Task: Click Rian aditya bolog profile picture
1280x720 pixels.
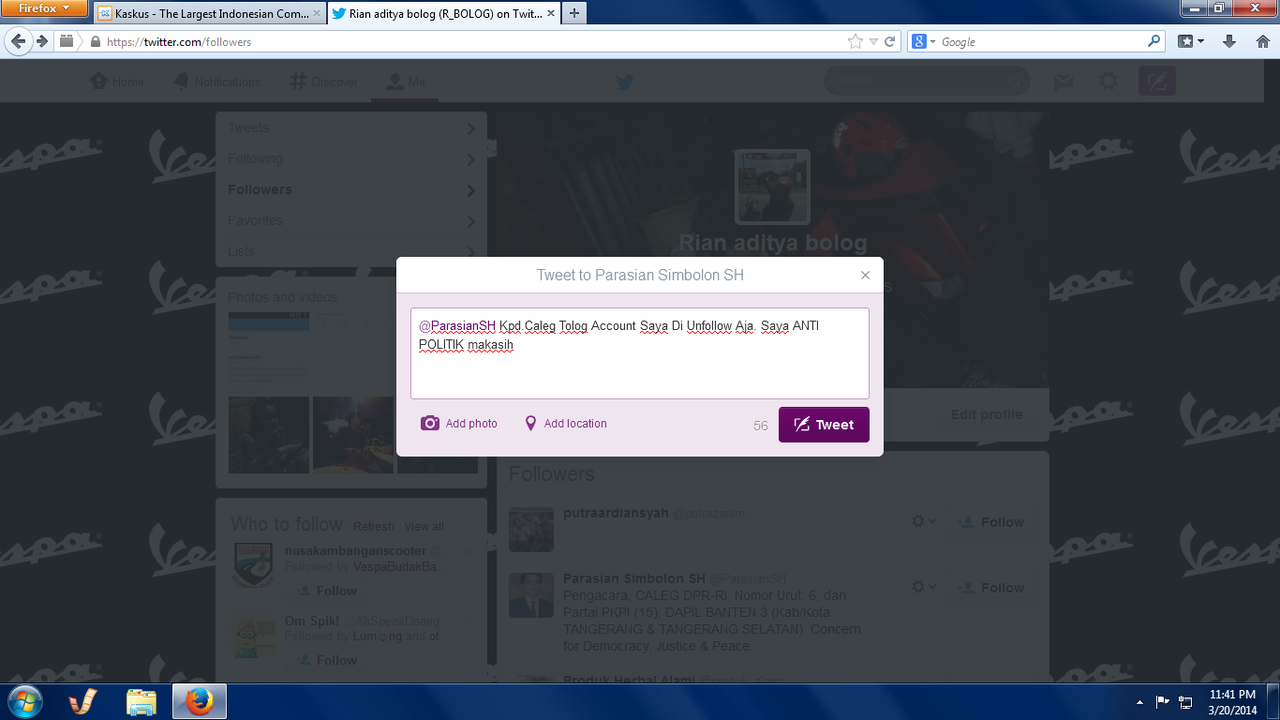Action: click(772, 187)
